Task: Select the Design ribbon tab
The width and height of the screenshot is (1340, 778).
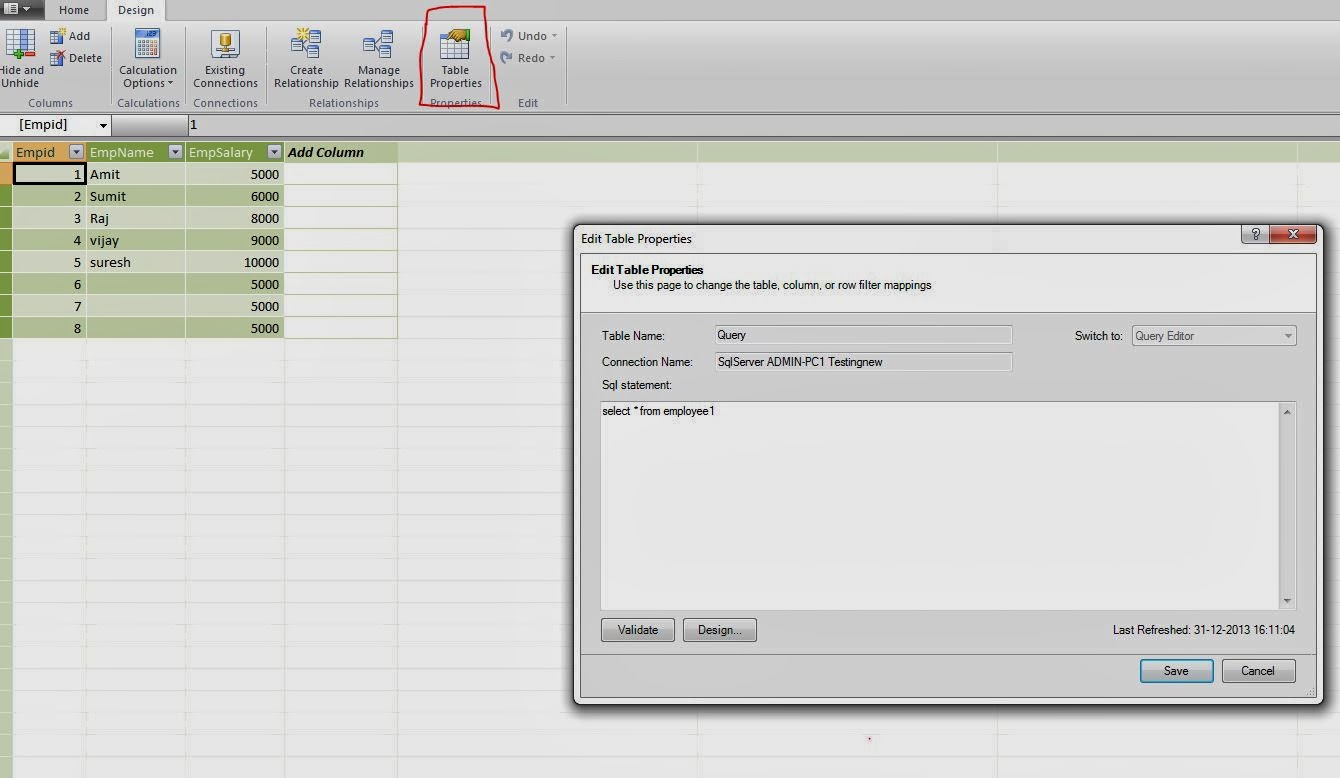Action: pos(137,10)
